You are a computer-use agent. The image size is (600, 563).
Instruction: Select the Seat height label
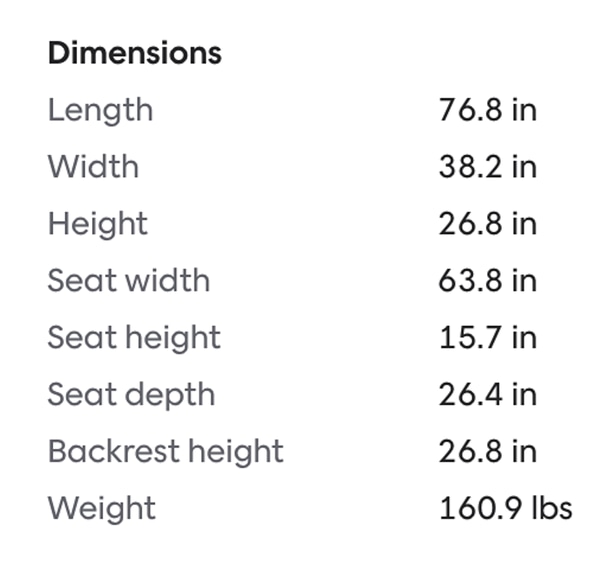pyautogui.click(x=134, y=338)
